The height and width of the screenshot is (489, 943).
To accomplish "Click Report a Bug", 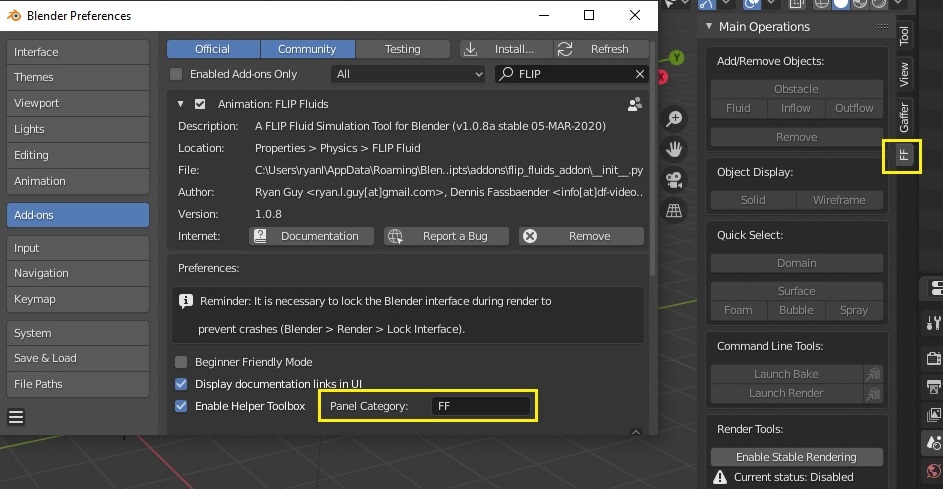I will tap(446, 236).
